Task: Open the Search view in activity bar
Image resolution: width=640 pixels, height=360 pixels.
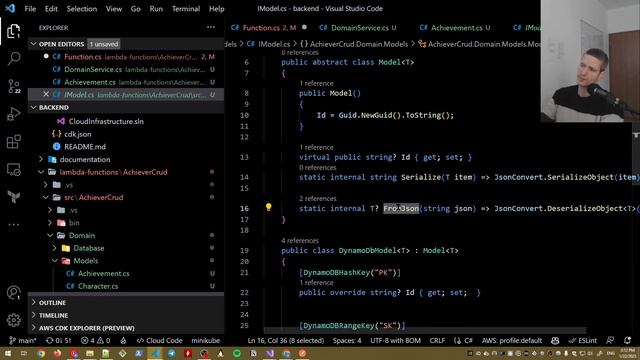Action: coord(13,58)
